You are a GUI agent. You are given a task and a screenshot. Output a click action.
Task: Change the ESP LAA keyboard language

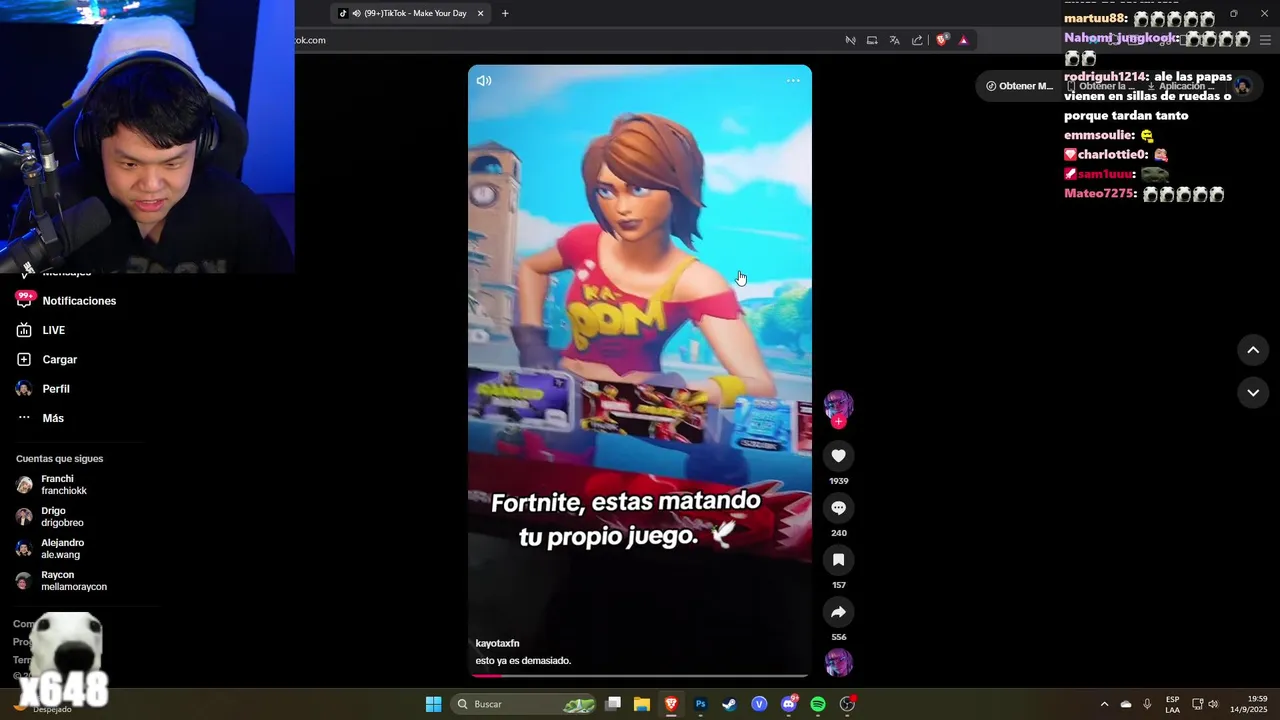click(x=1172, y=704)
